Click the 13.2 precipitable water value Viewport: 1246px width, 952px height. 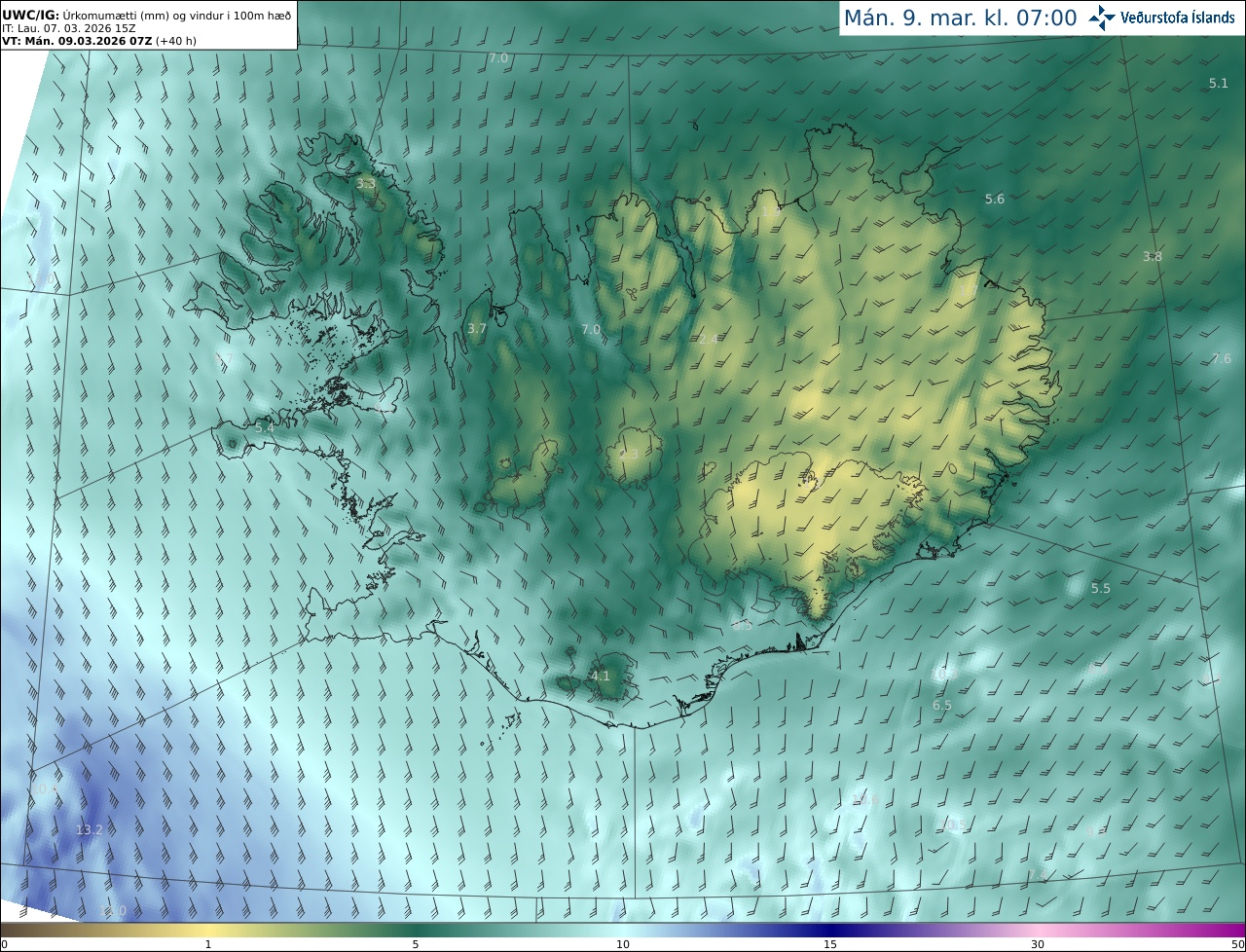click(x=89, y=830)
